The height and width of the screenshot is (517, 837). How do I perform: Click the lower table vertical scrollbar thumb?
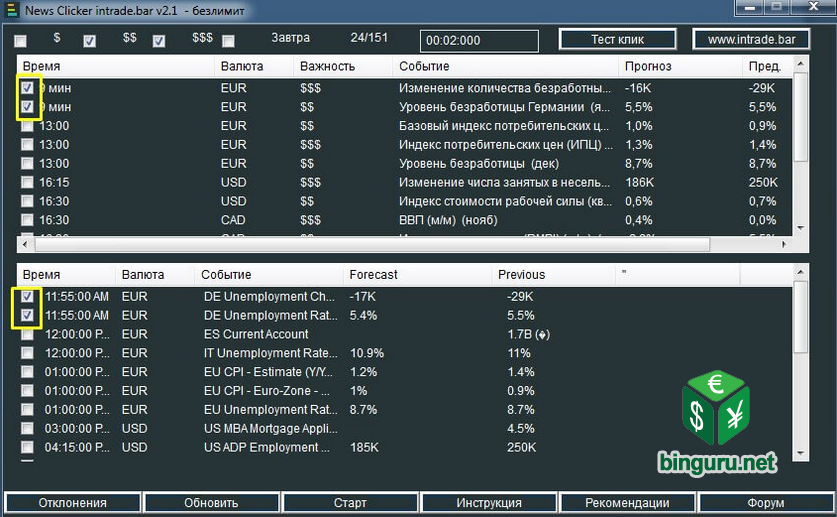pyautogui.click(x=800, y=317)
